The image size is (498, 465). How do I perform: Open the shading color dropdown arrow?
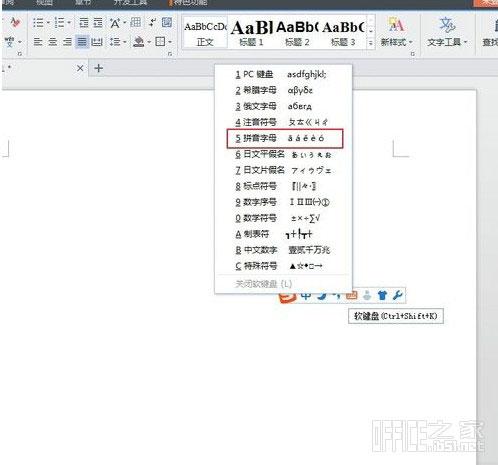click(x=149, y=42)
